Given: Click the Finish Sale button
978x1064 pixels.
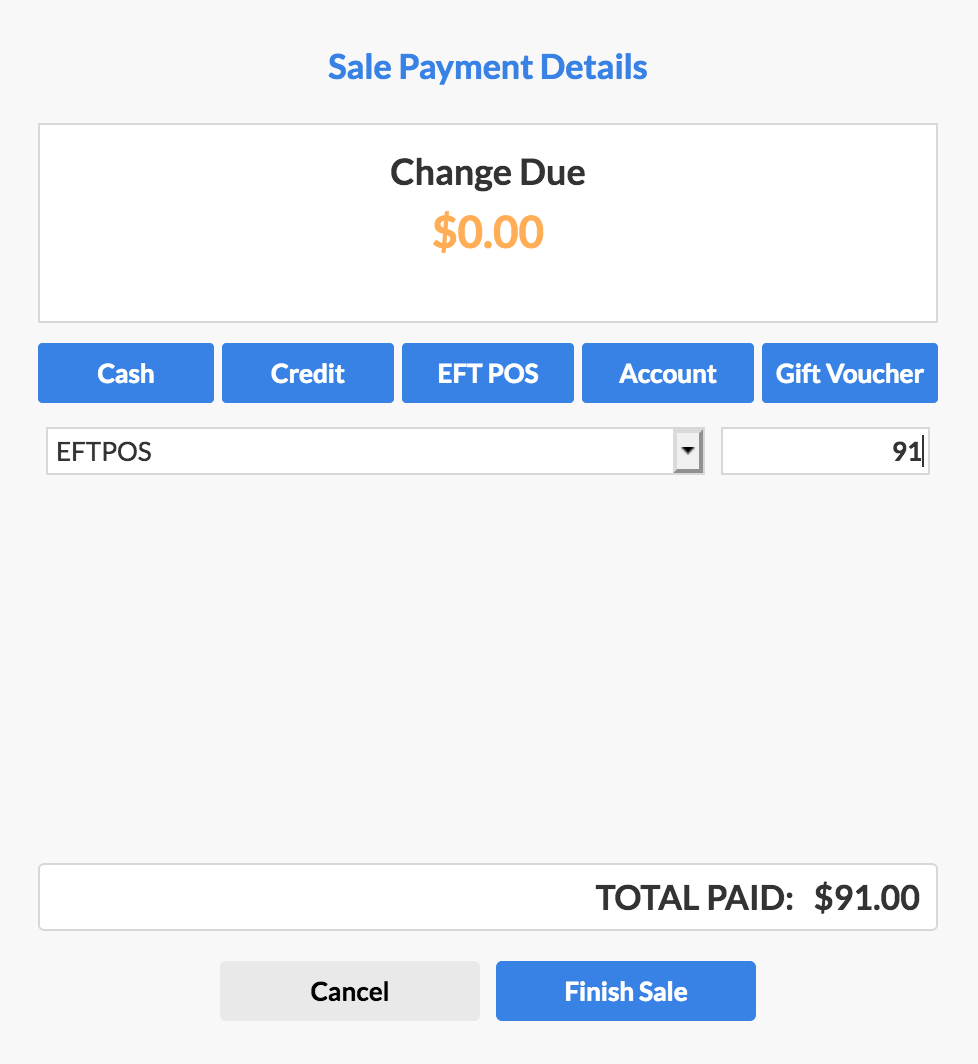Looking at the screenshot, I should coord(626,991).
